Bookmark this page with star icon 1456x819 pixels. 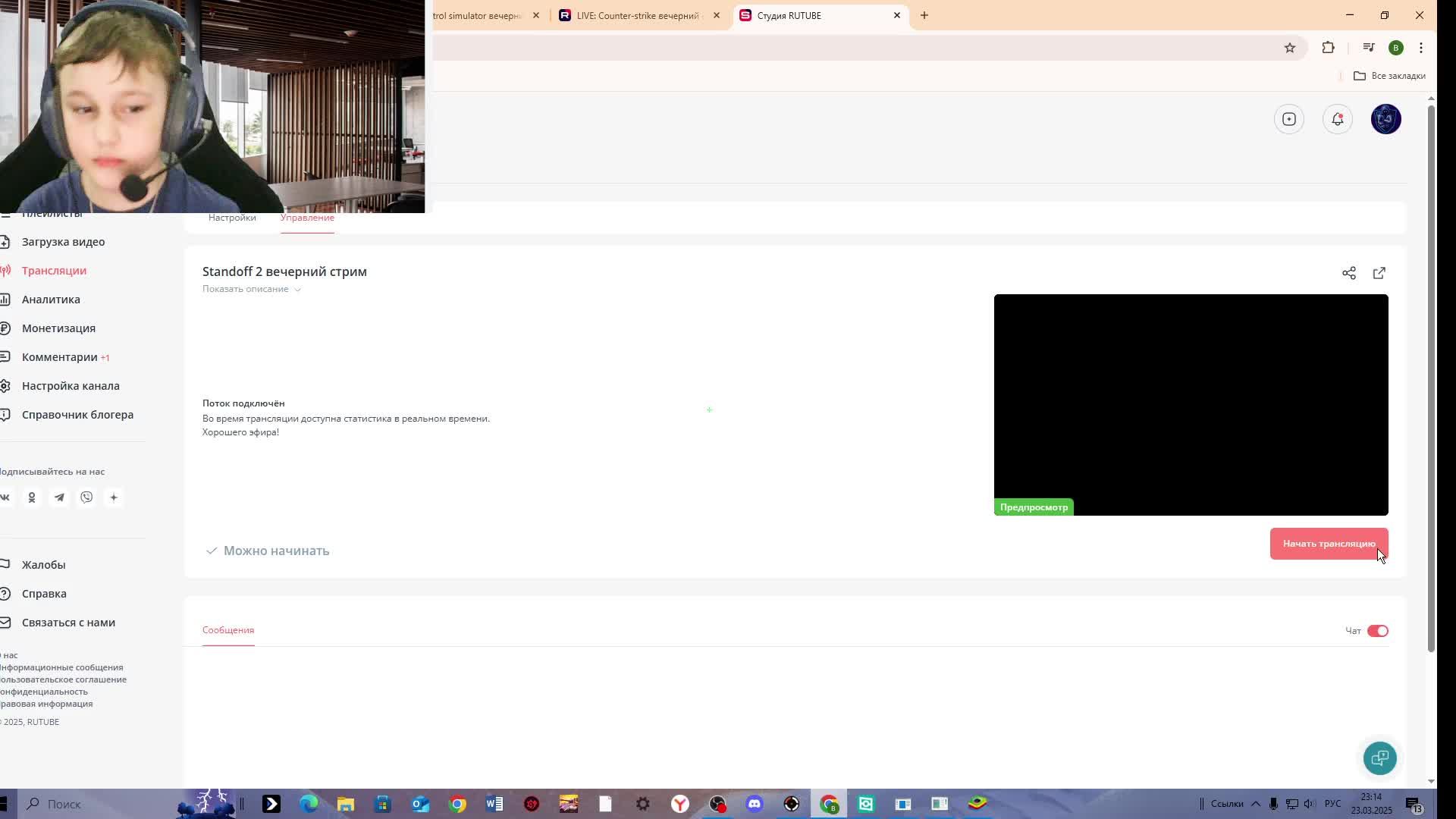[1289, 48]
